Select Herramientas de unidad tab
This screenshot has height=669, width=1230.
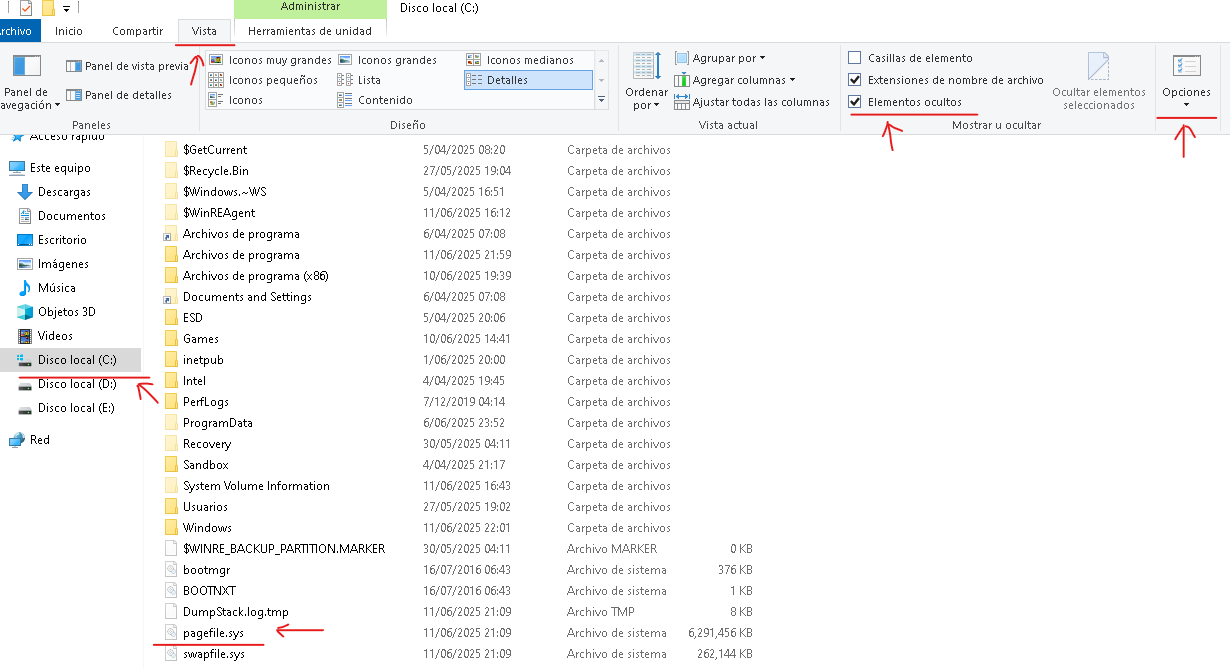(310, 31)
